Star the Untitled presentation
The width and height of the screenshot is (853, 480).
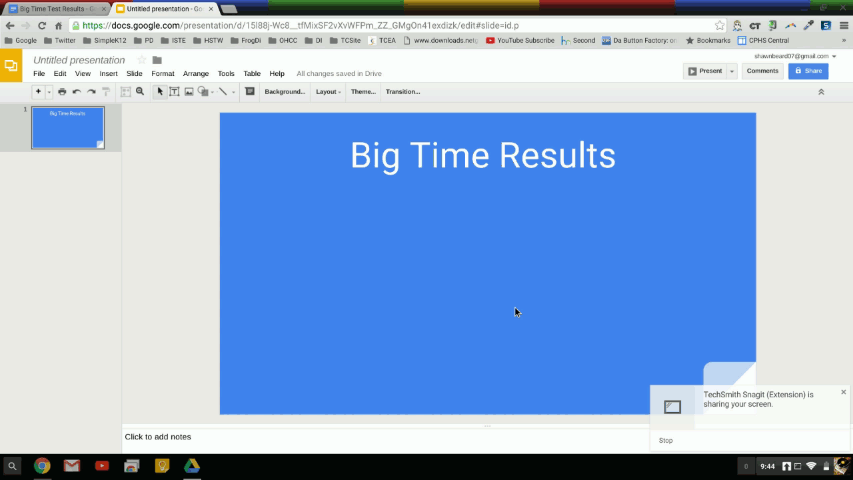coord(141,60)
